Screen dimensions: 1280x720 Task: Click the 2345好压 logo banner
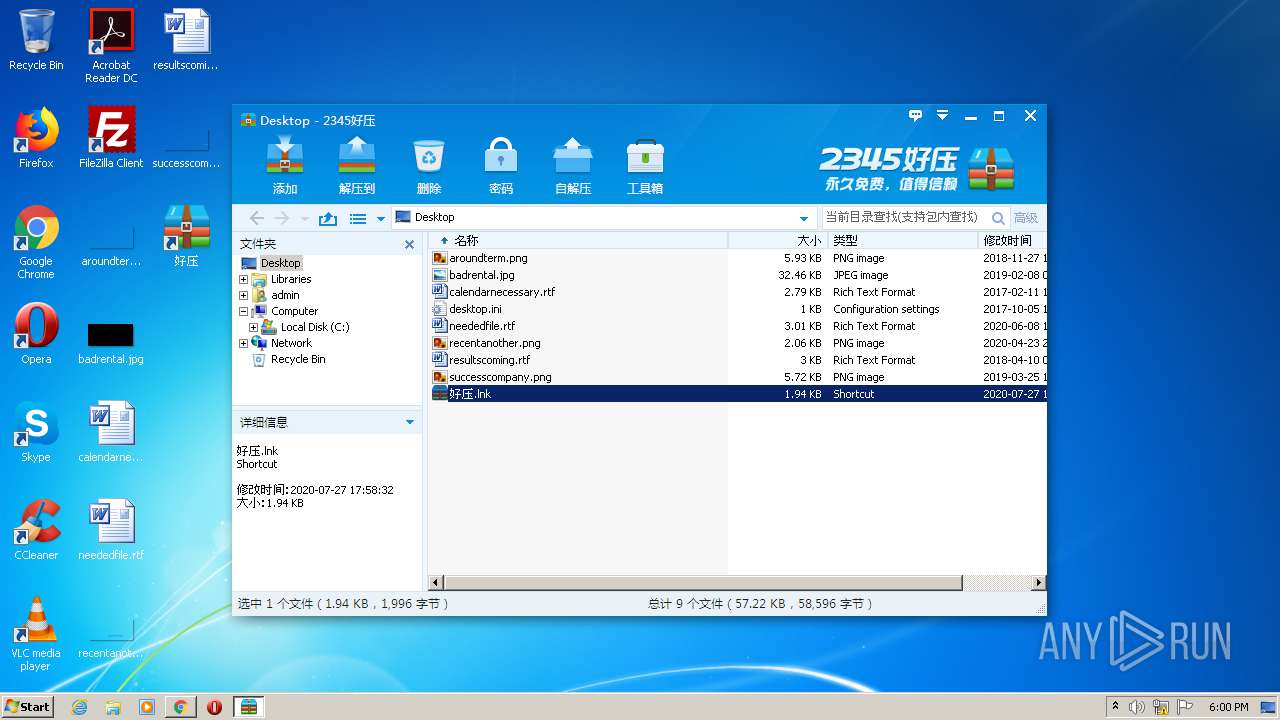(917, 168)
